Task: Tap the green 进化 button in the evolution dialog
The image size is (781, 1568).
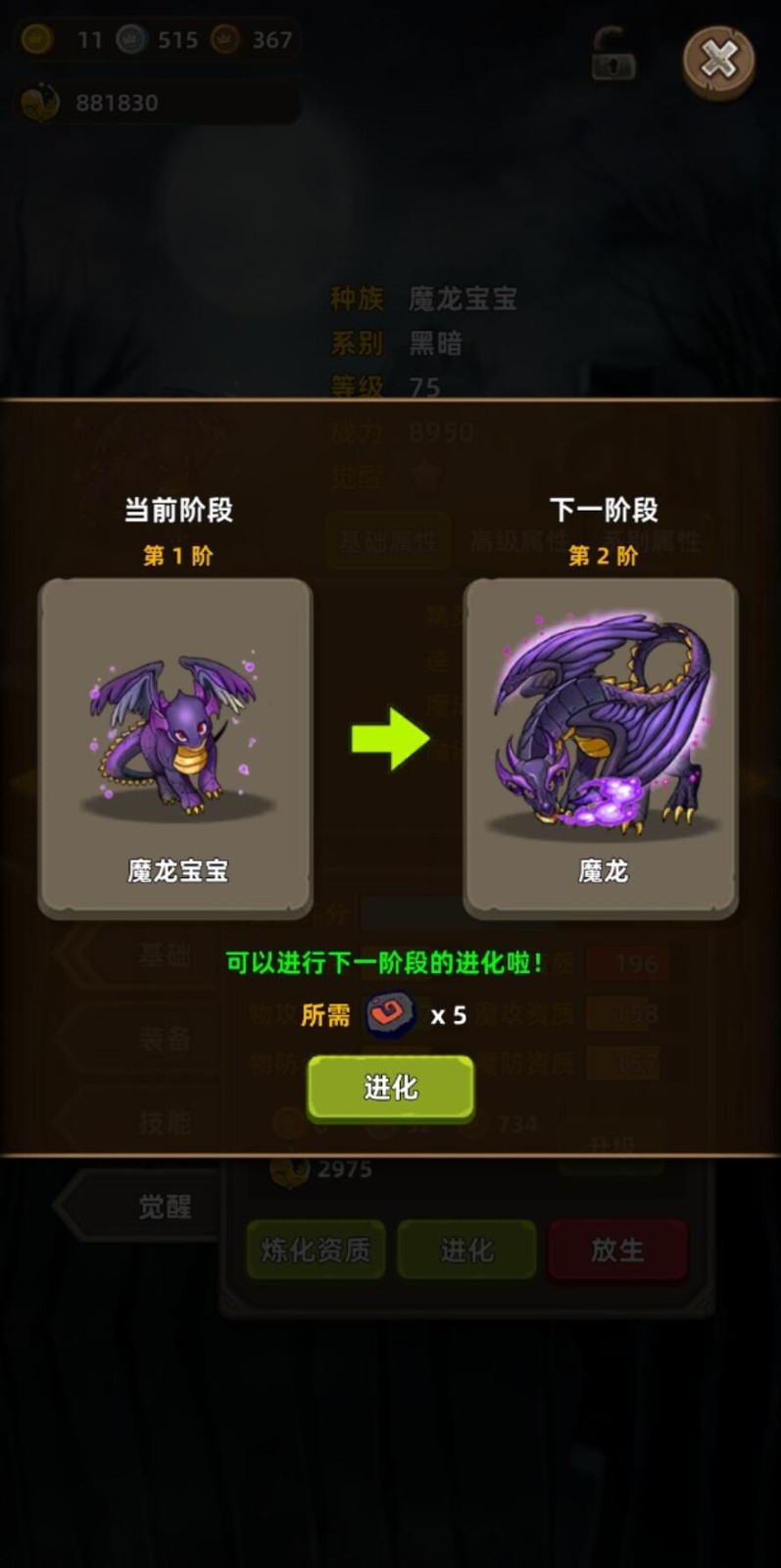Action: (391, 1088)
